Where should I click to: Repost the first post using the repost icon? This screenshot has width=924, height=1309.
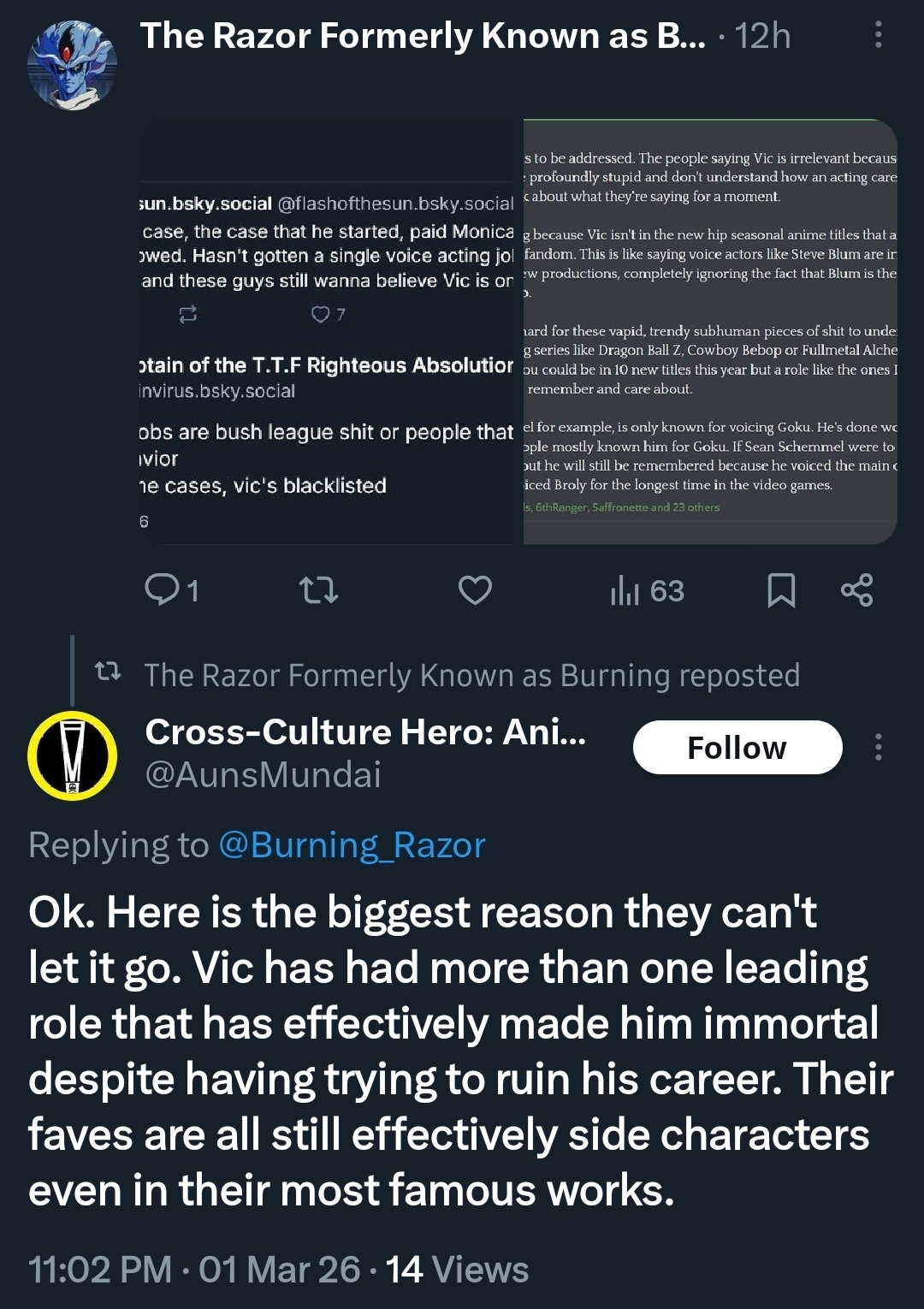point(318,589)
